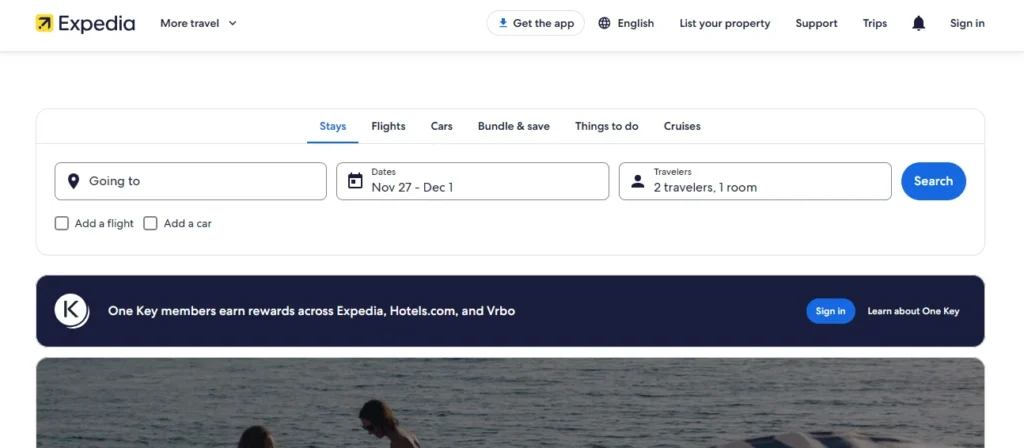Click the beach photo banner
The image size is (1024, 448).
pyautogui.click(x=510, y=403)
